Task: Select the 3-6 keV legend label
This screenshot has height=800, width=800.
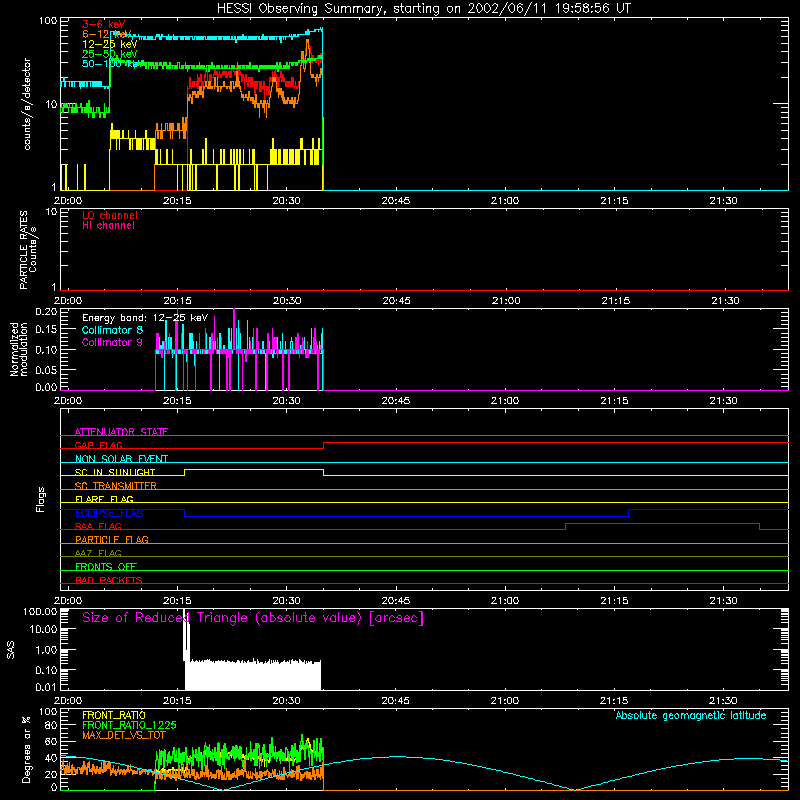Action: pos(104,24)
